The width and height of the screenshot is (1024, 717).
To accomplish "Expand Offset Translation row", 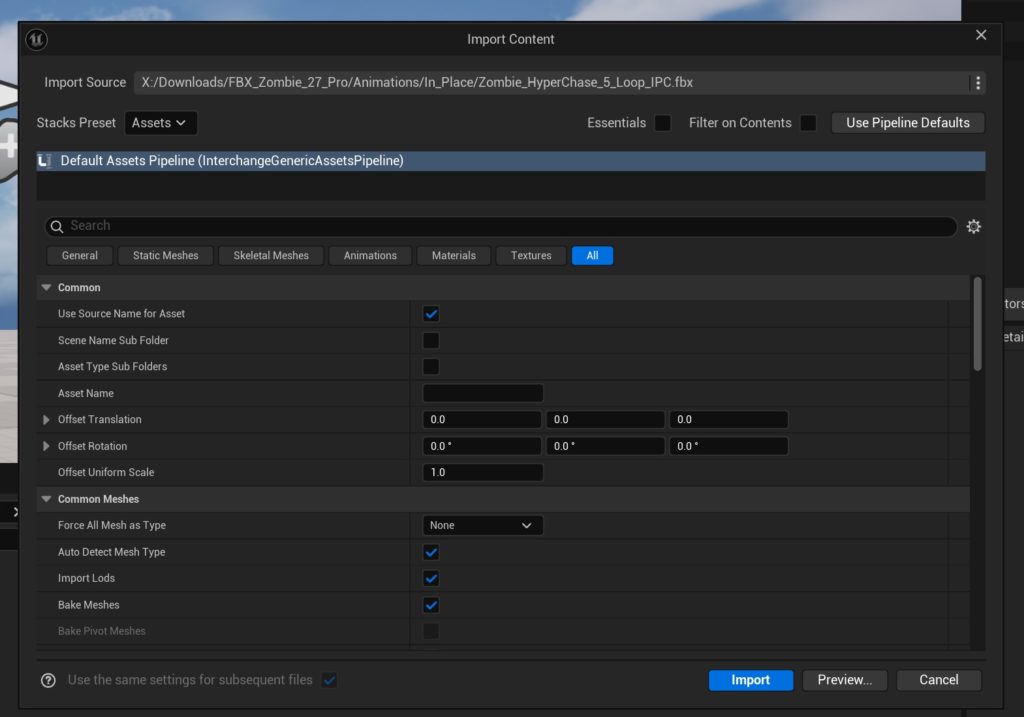I will click(46, 420).
